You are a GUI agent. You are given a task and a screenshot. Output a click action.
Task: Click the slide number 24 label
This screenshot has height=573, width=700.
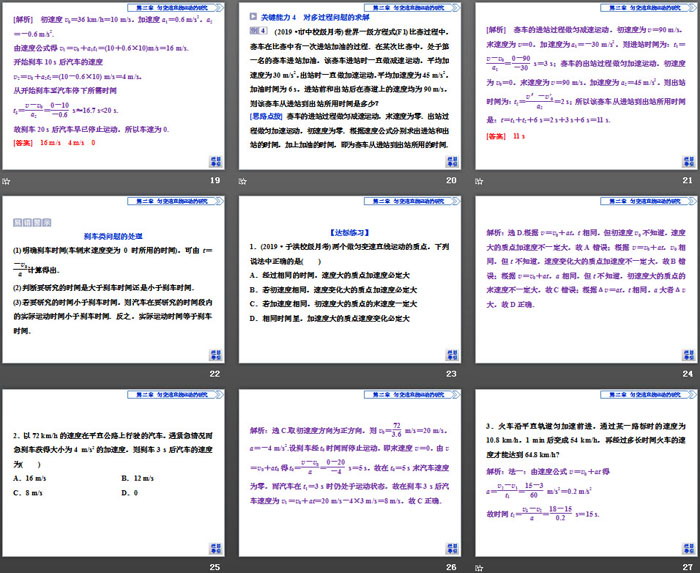pyautogui.click(x=688, y=374)
